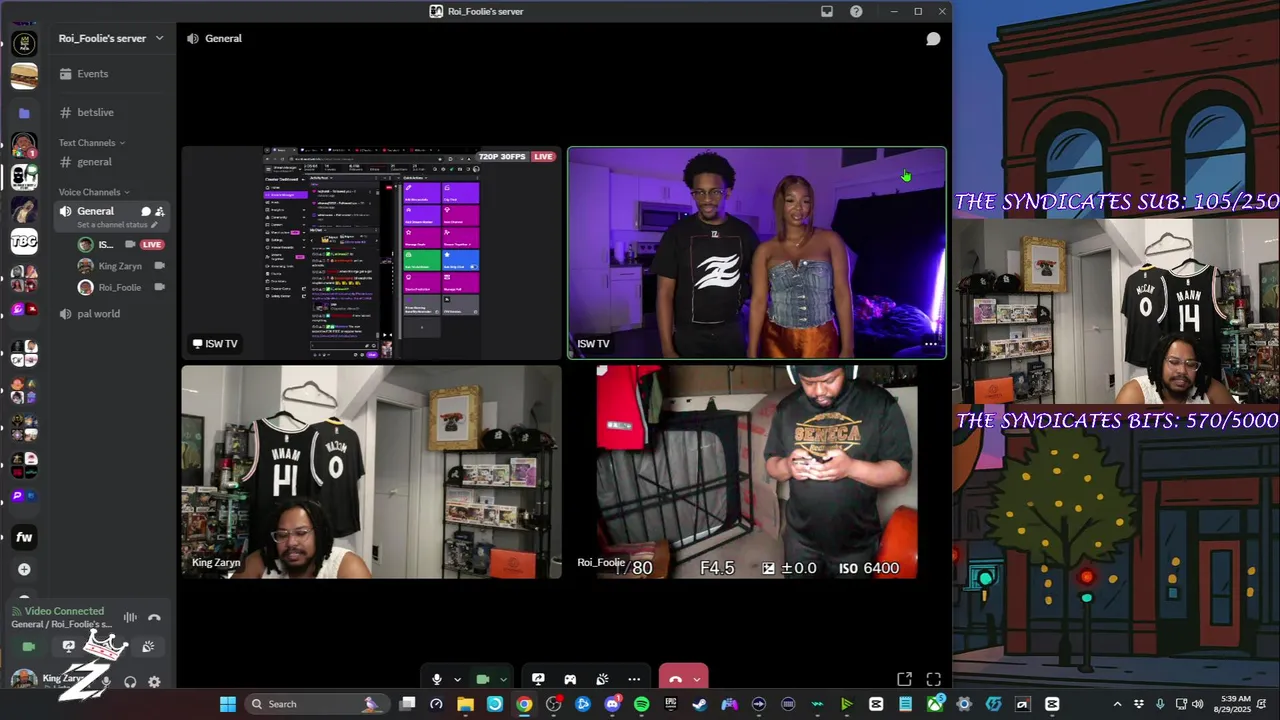Open the Windows Start menu

click(x=227, y=704)
